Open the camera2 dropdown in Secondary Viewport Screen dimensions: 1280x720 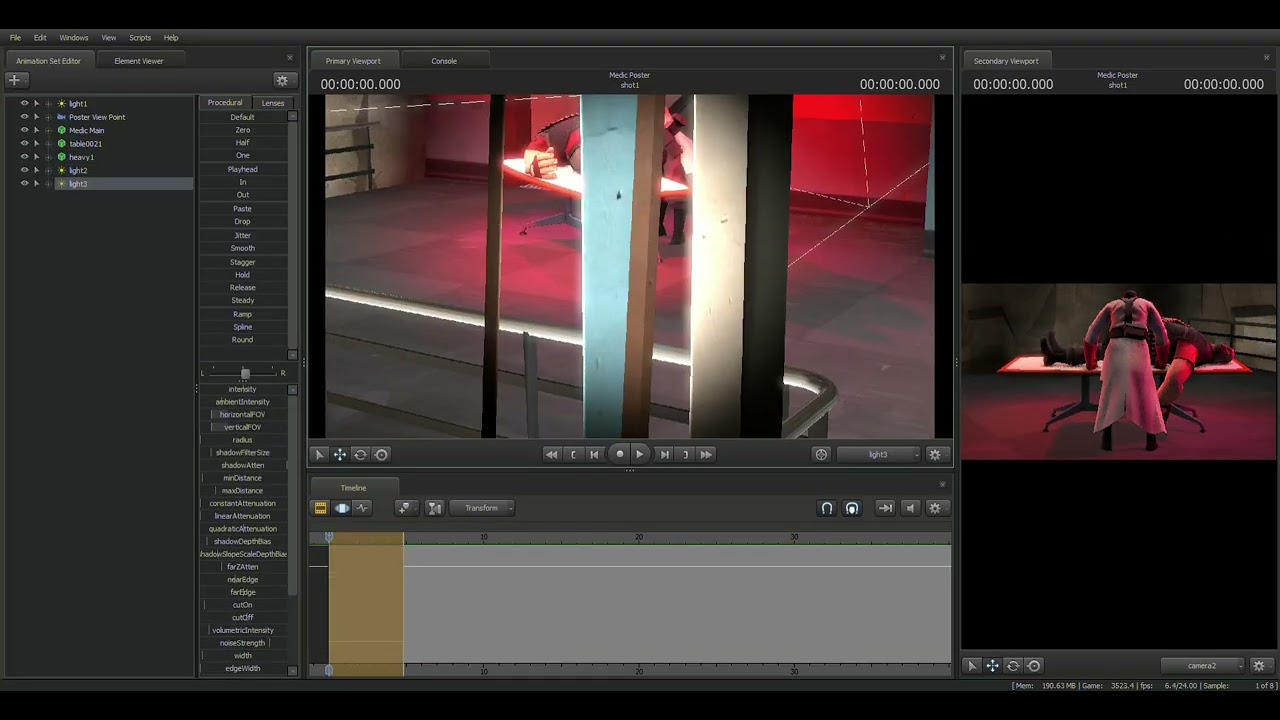point(1203,666)
